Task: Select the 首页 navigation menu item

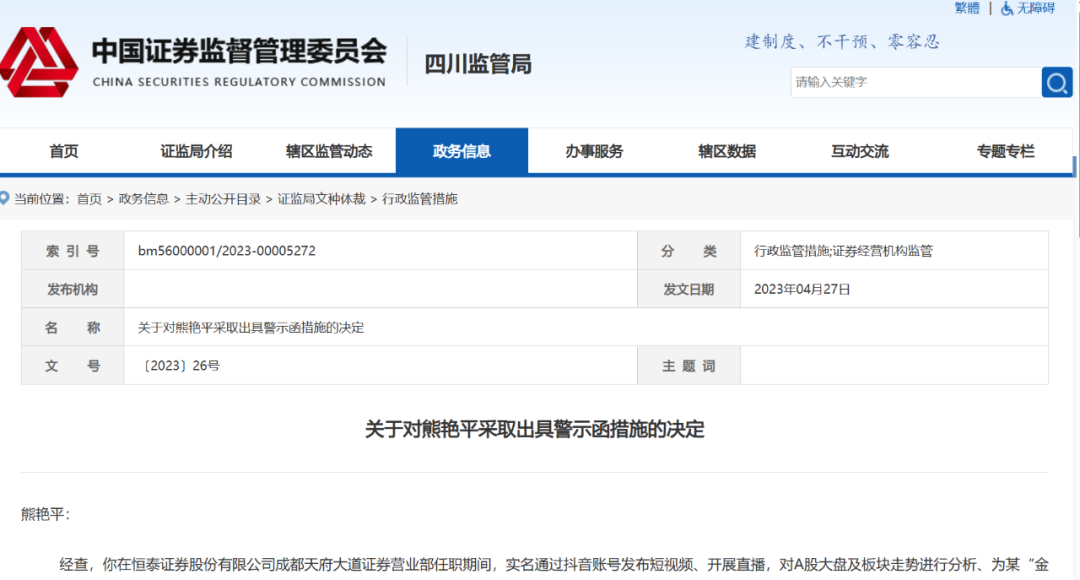Action: coord(63,150)
